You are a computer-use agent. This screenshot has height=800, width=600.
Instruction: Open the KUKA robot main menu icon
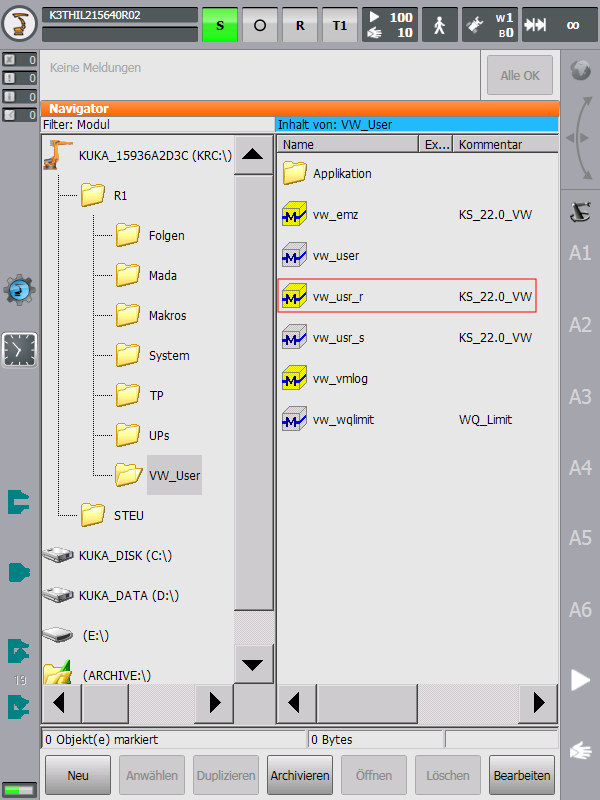point(19,22)
